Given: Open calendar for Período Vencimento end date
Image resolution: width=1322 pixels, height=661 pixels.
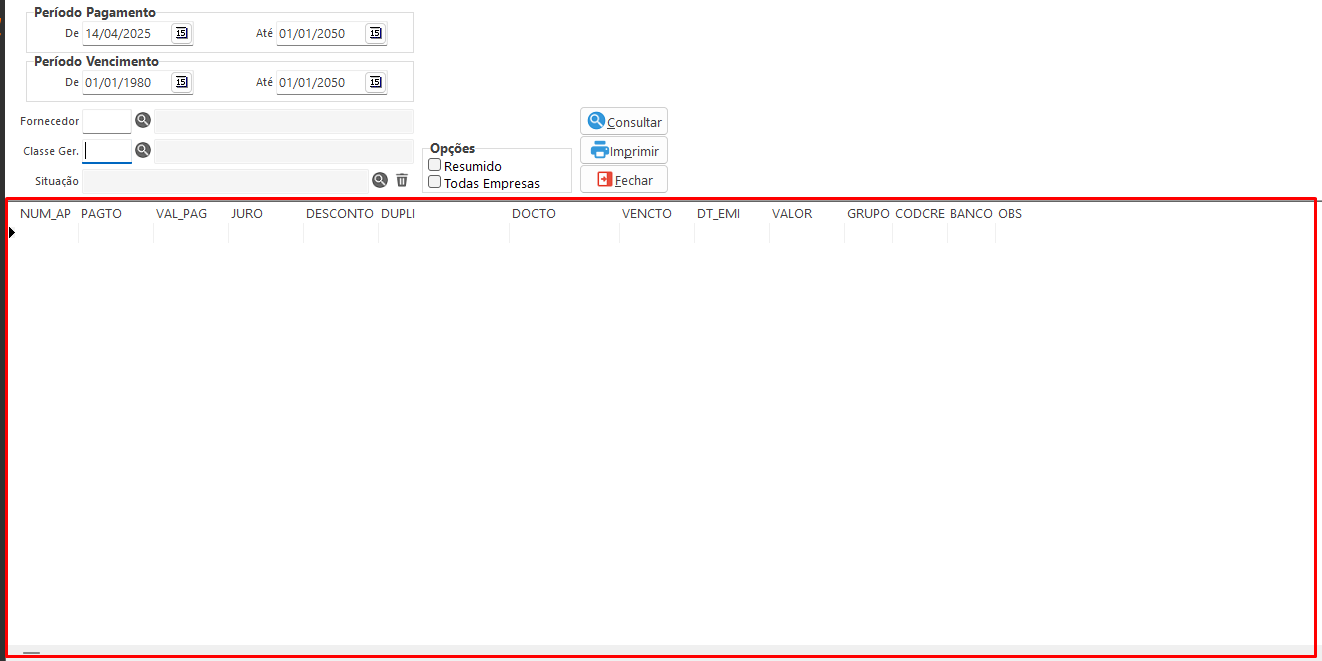Looking at the screenshot, I should click(375, 82).
